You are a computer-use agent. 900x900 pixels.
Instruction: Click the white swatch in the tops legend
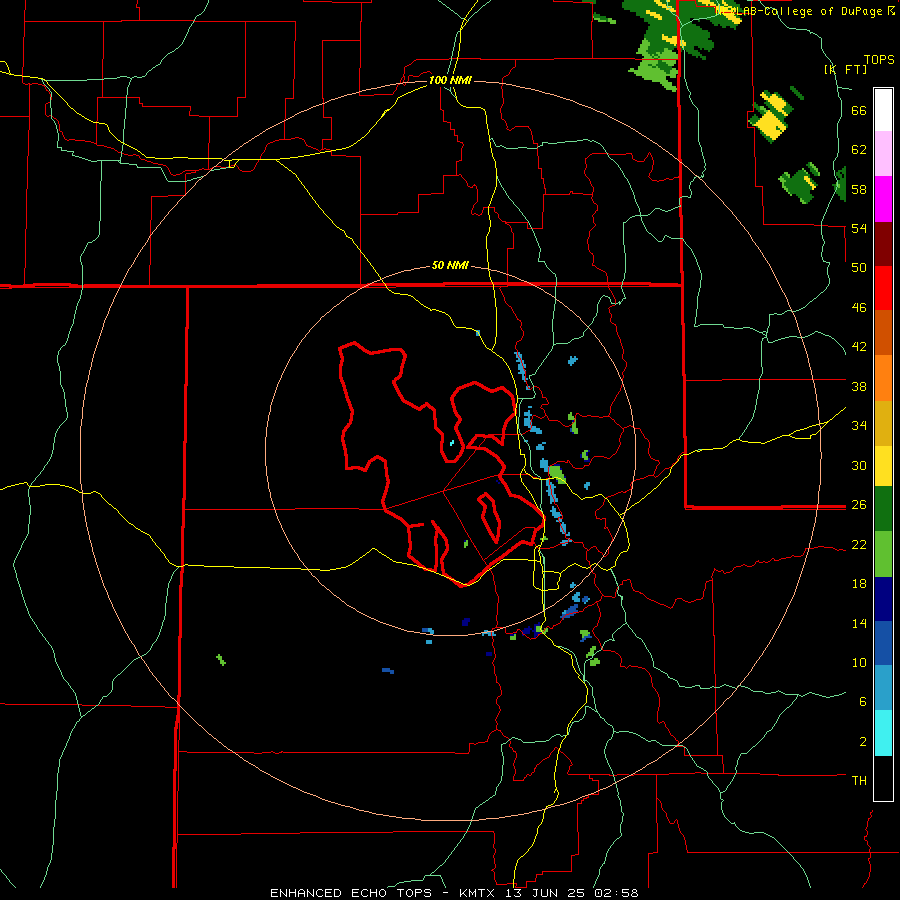[x=883, y=110]
